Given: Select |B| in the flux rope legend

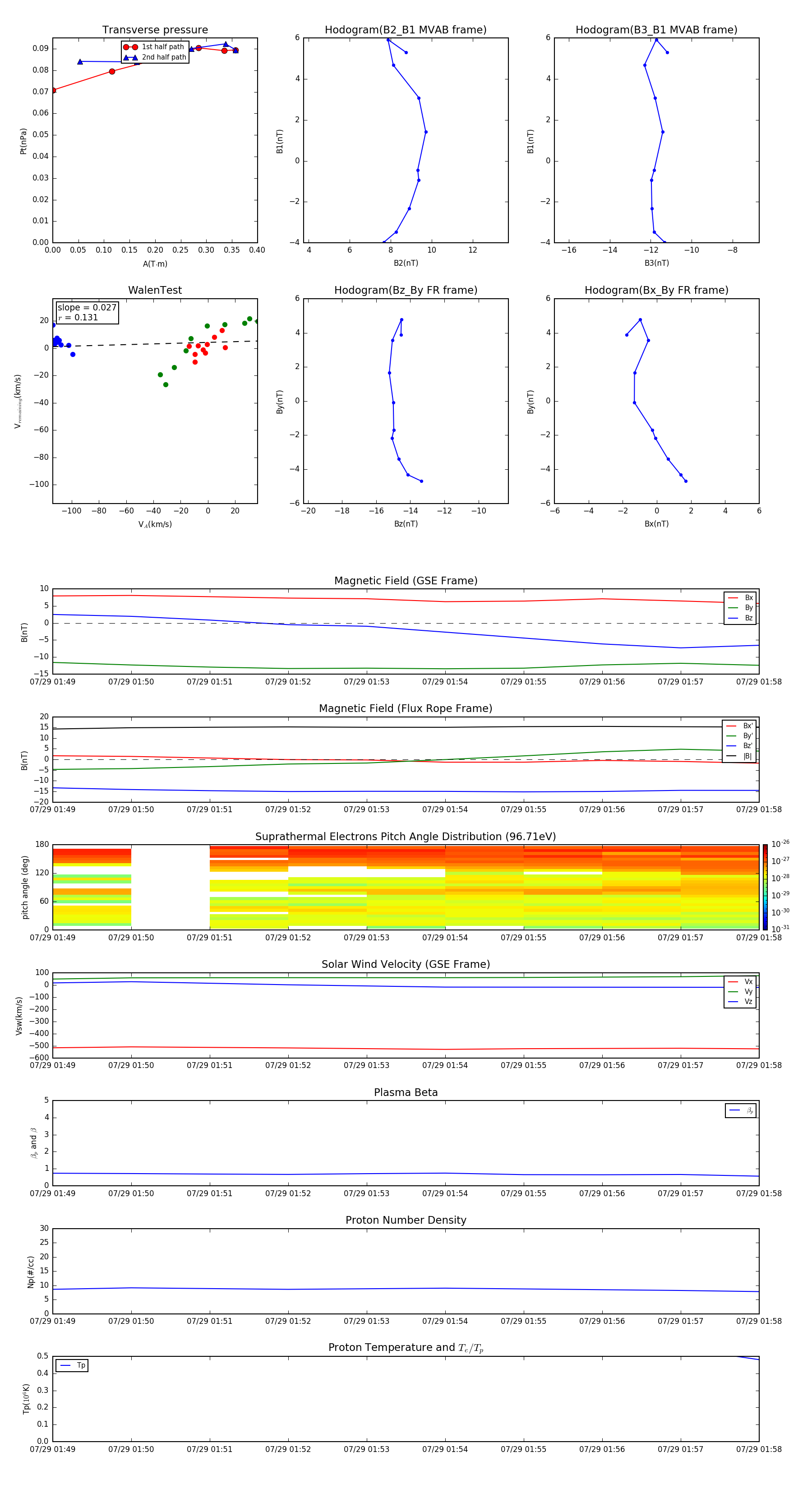Looking at the screenshot, I should (x=739, y=756).
